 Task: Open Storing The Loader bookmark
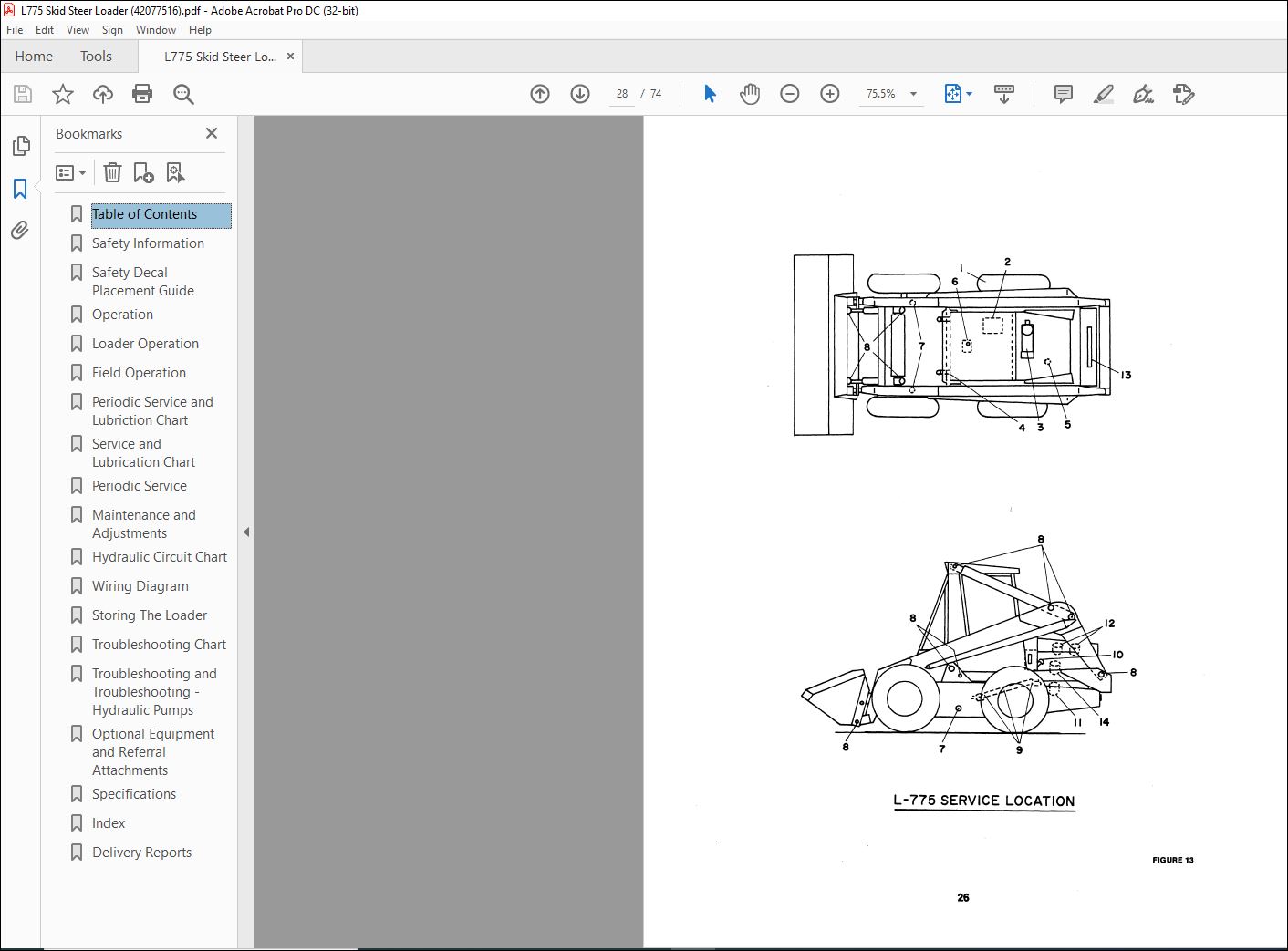point(150,615)
